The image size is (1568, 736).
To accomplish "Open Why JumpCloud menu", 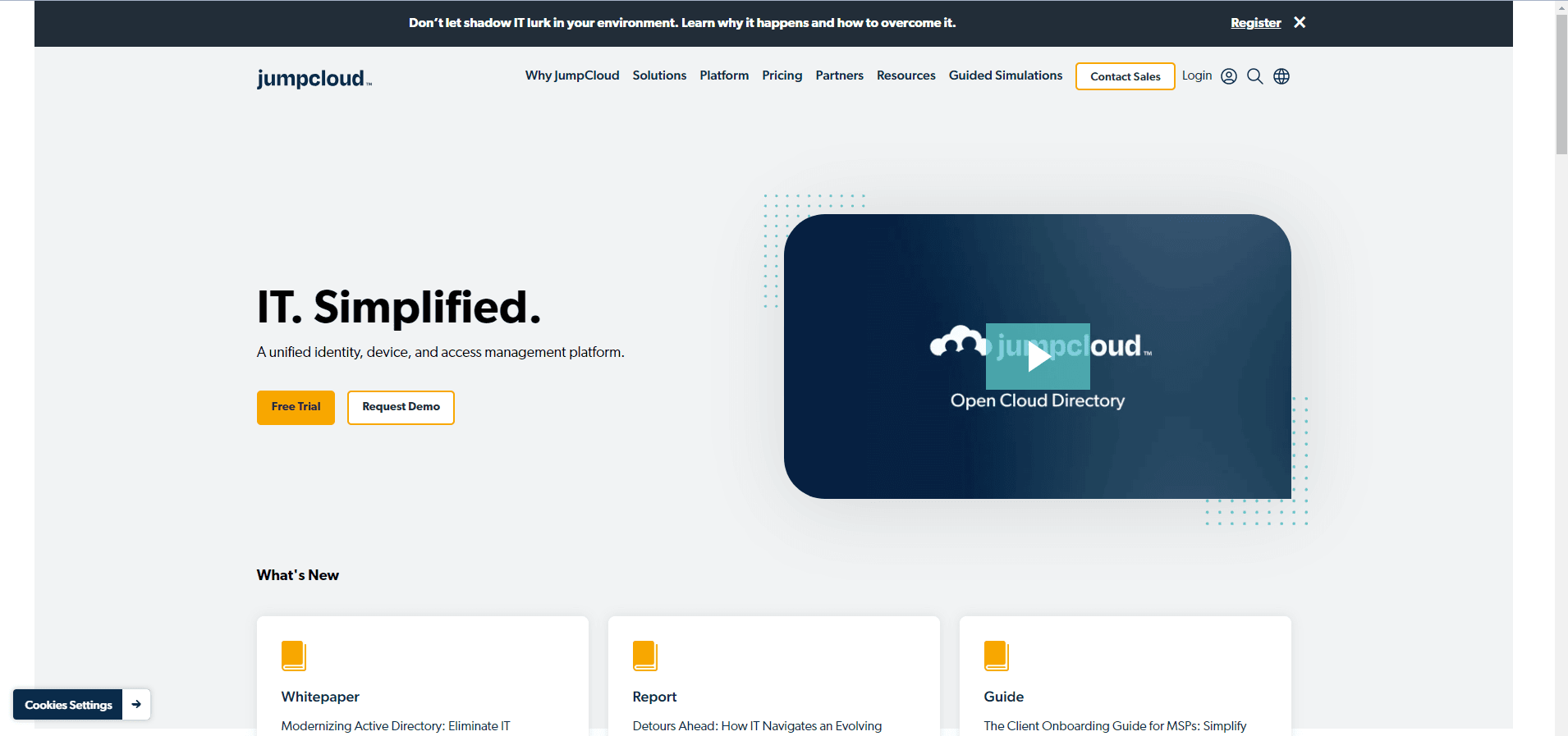I will [572, 75].
